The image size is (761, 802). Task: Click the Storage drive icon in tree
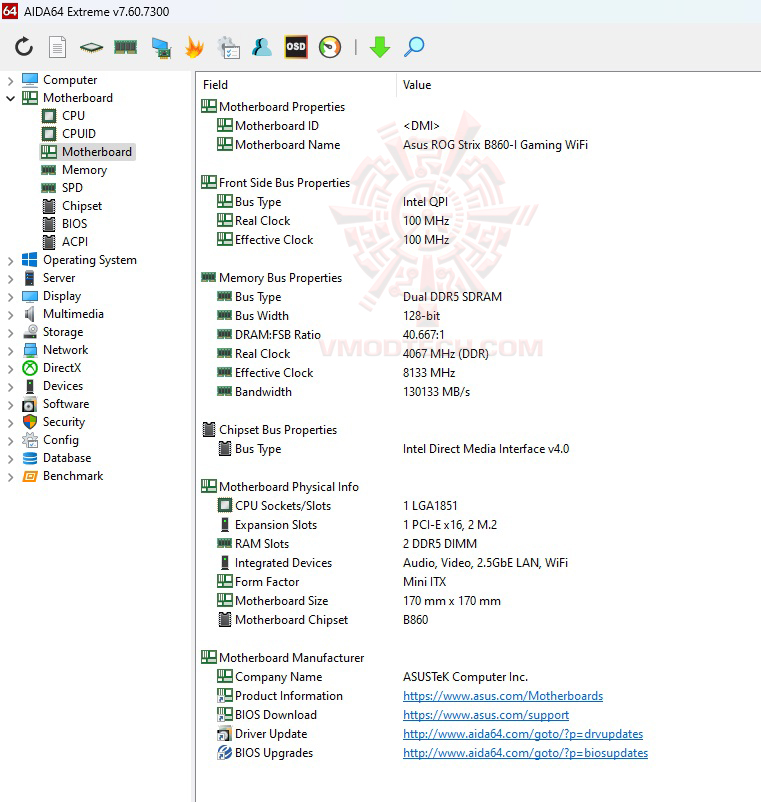tap(30, 332)
